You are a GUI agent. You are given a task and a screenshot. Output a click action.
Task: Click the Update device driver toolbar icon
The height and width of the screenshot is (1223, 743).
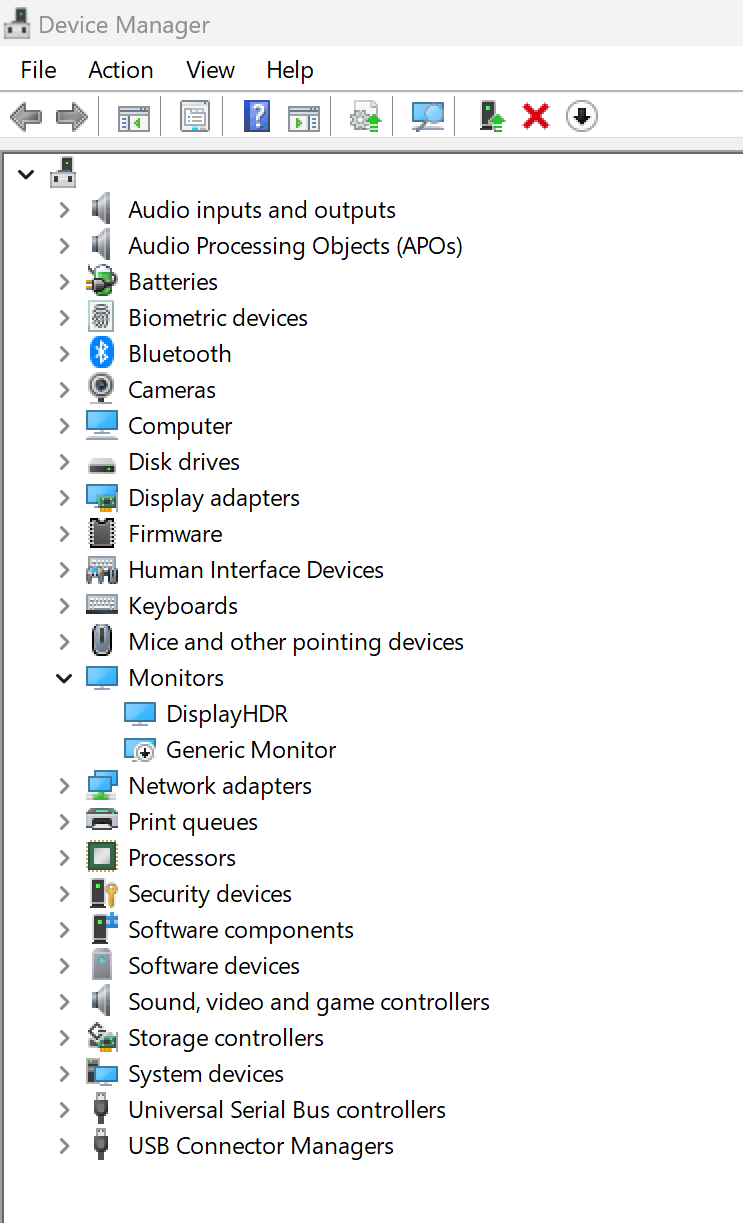tap(365, 117)
